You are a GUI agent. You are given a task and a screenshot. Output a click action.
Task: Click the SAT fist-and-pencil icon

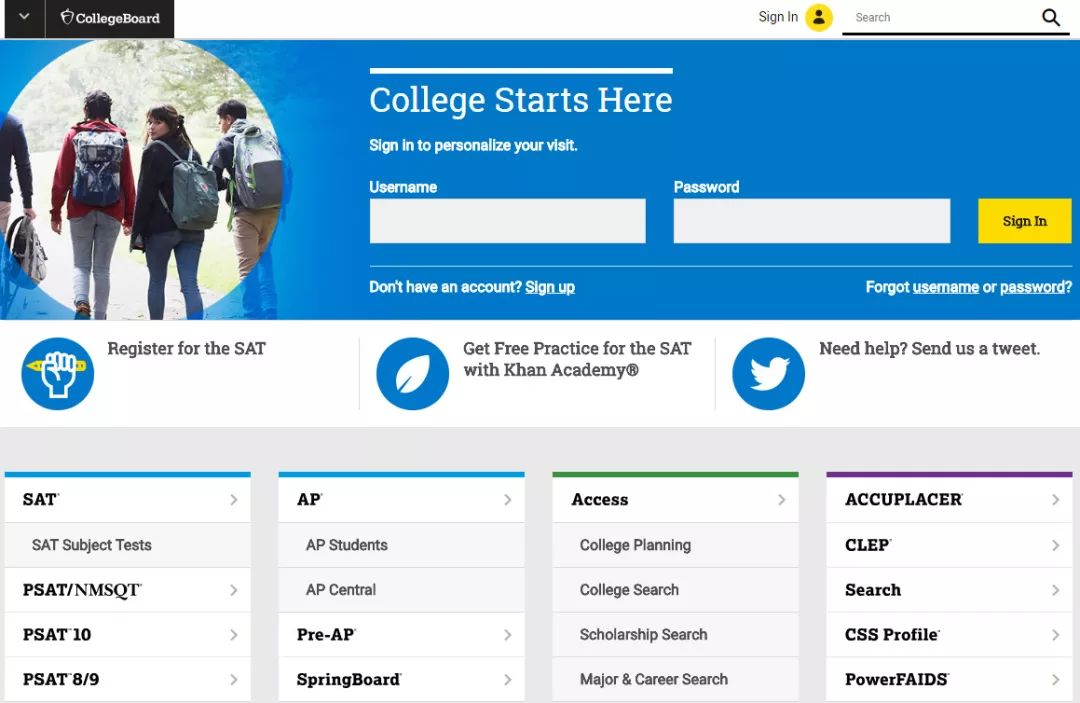(x=58, y=374)
